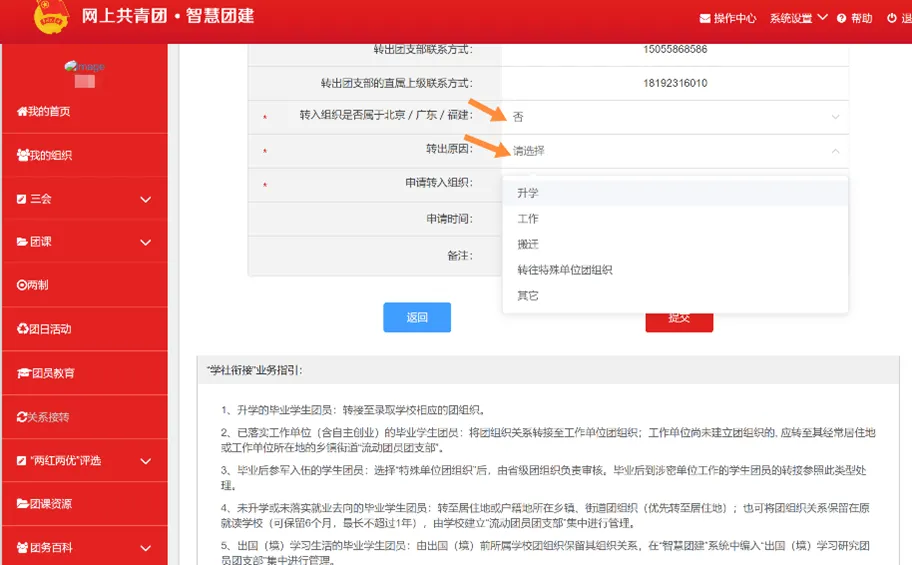Expand the "两红两优"评选 chevron
The image size is (912, 565).
[145, 461]
